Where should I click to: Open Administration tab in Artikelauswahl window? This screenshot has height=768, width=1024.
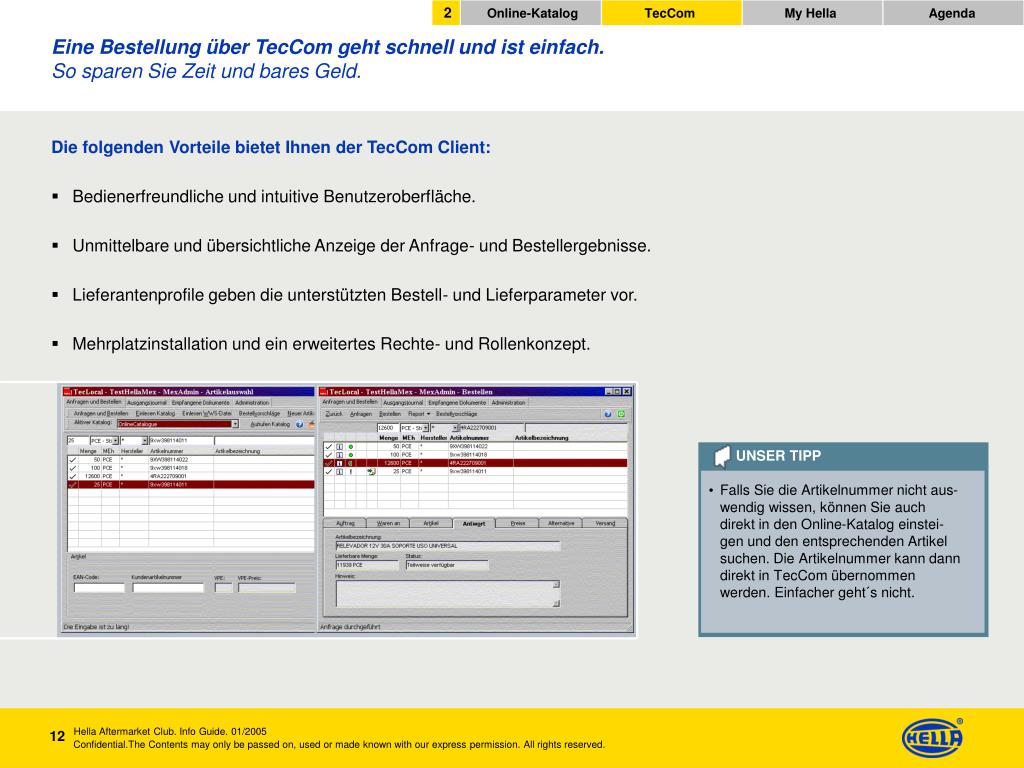click(x=252, y=403)
